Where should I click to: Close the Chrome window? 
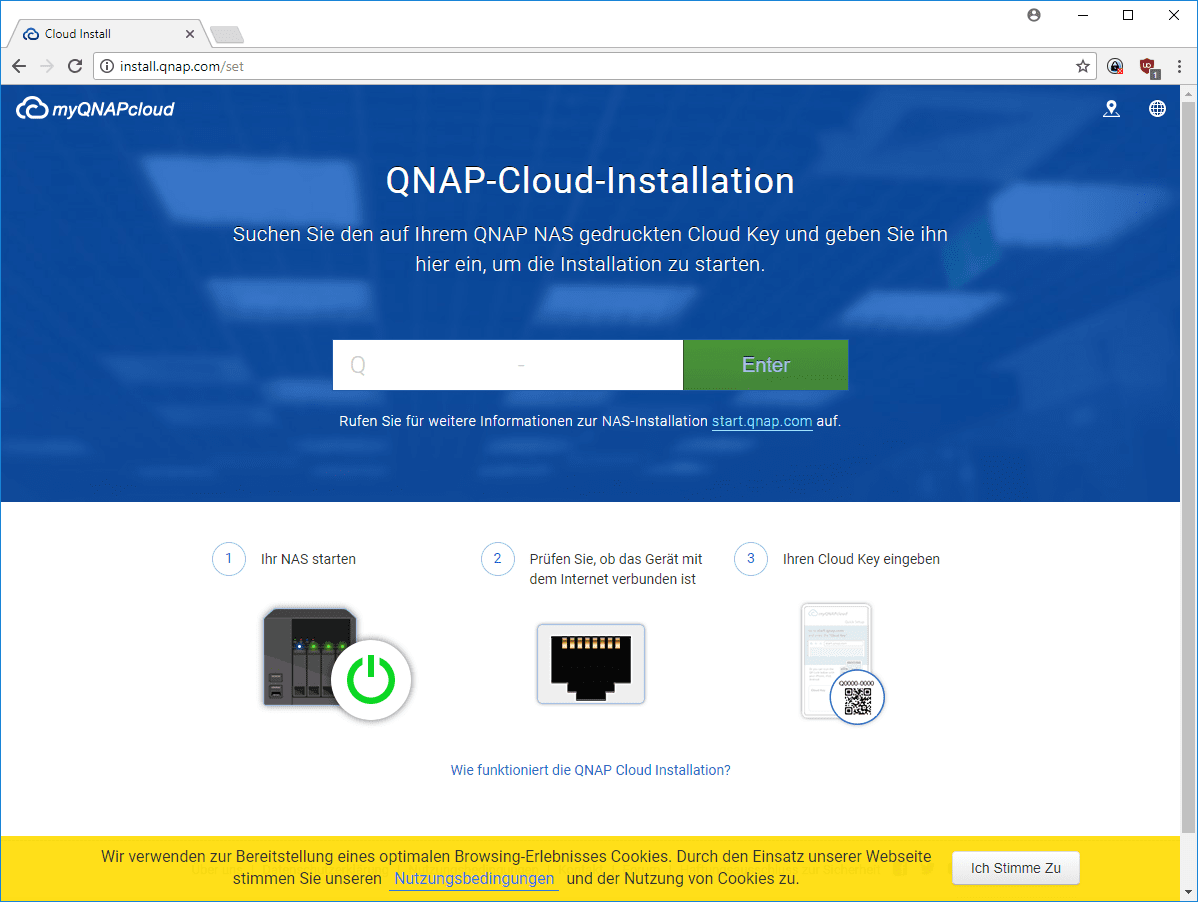coord(1174,15)
